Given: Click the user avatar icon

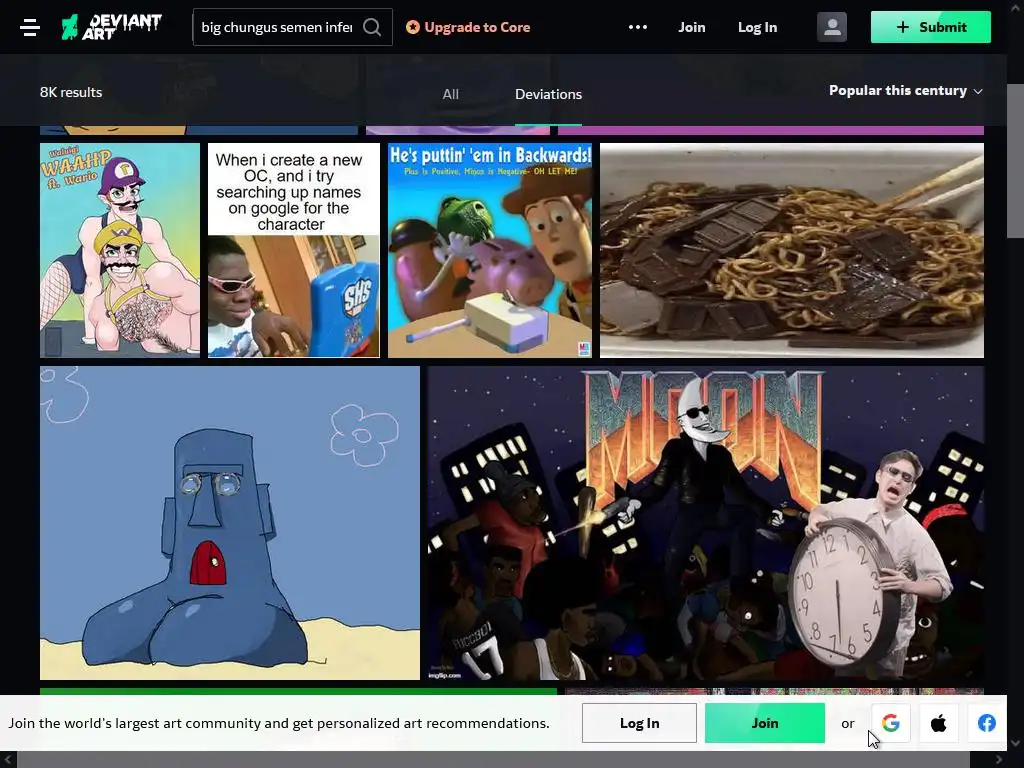Looking at the screenshot, I should [831, 27].
